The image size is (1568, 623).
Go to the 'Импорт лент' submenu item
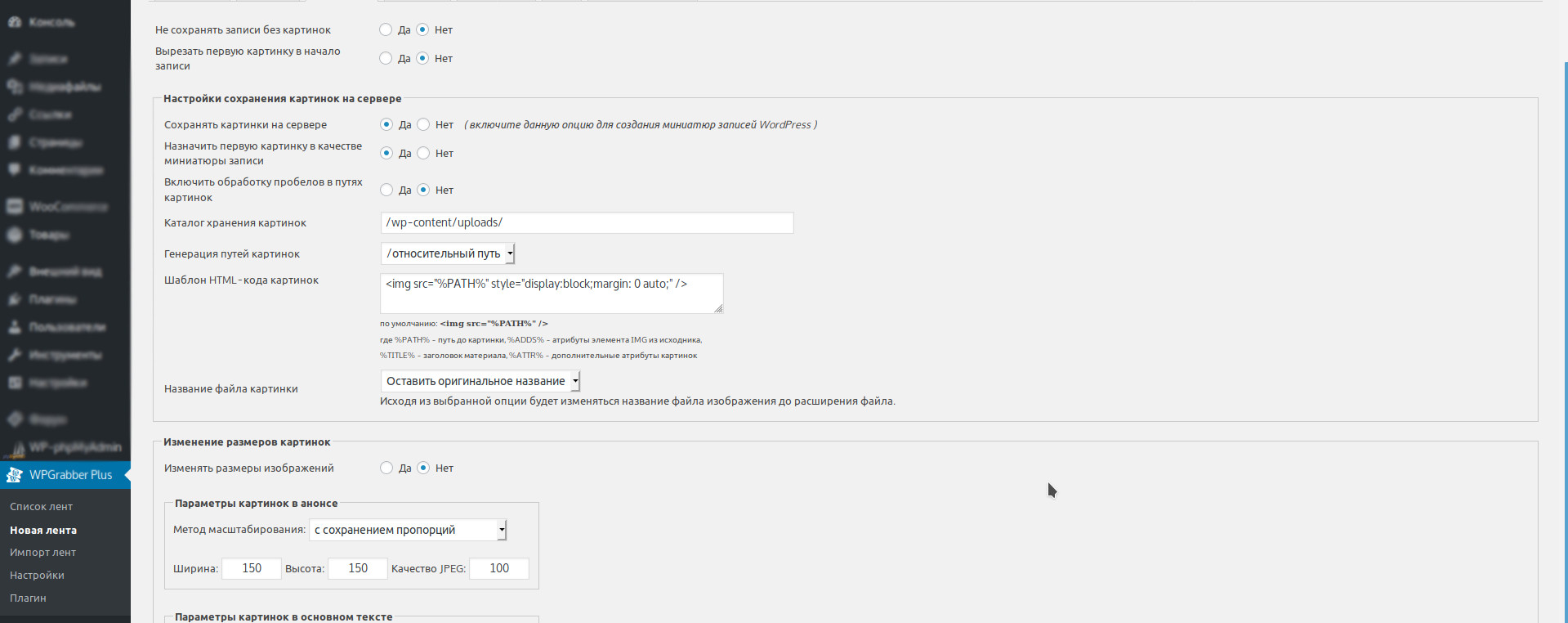click(42, 553)
